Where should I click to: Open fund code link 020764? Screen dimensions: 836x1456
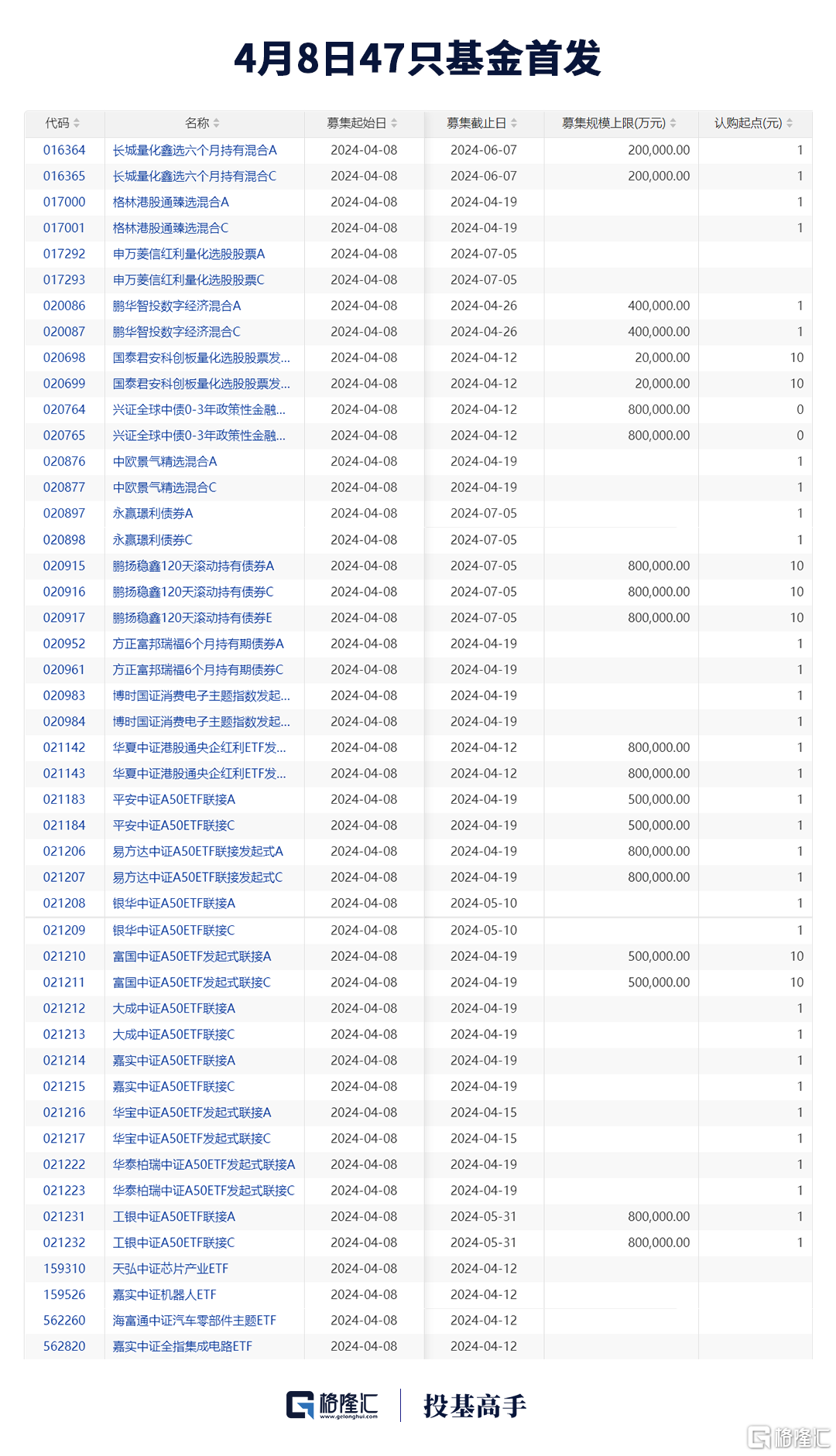[64, 409]
